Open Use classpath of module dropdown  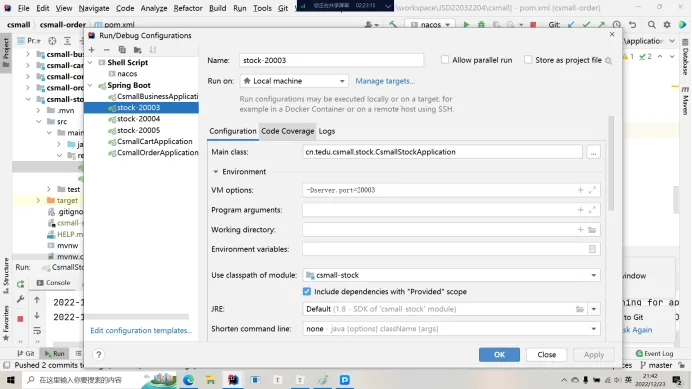coord(451,275)
